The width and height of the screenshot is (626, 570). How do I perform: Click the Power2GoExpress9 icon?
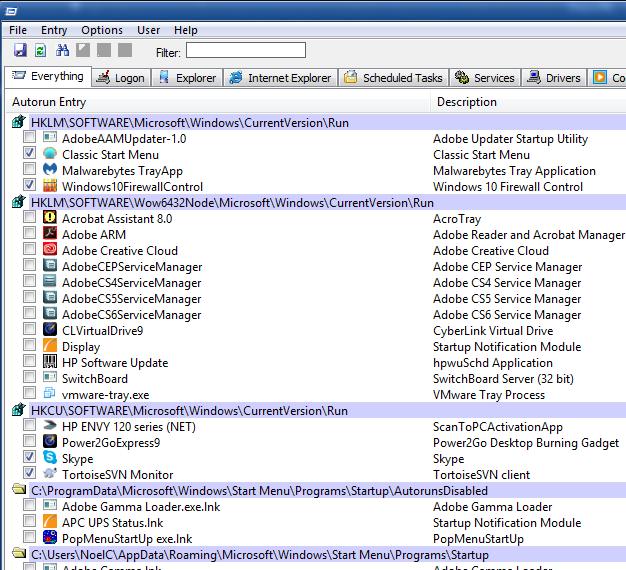pos(50,441)
